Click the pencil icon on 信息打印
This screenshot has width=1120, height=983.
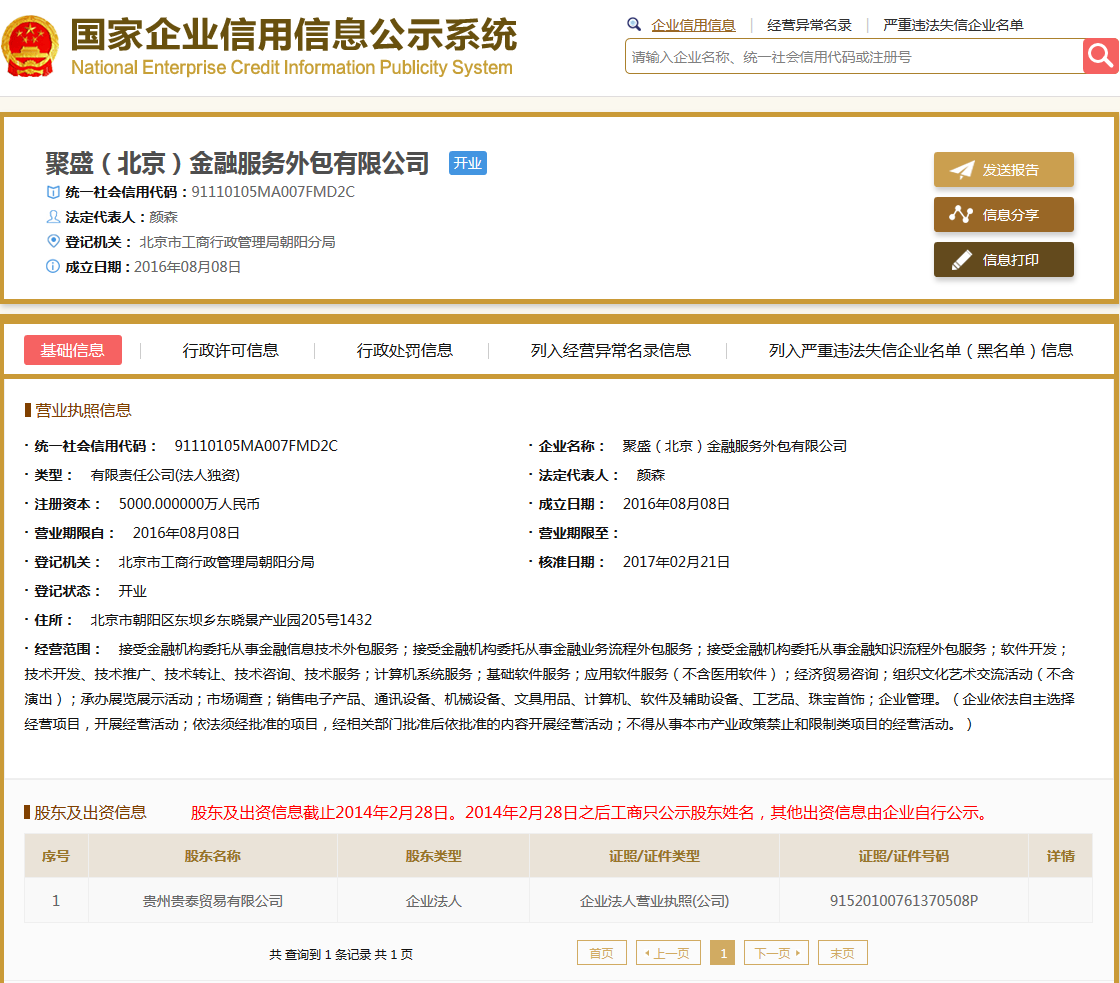pos(961,260)
